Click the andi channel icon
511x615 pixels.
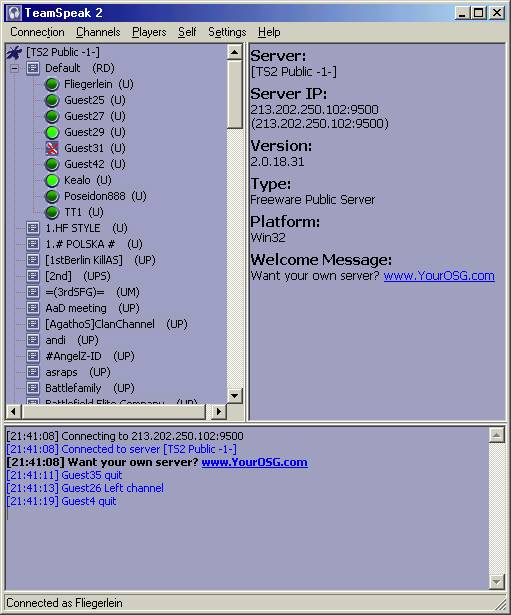(33, 340)
